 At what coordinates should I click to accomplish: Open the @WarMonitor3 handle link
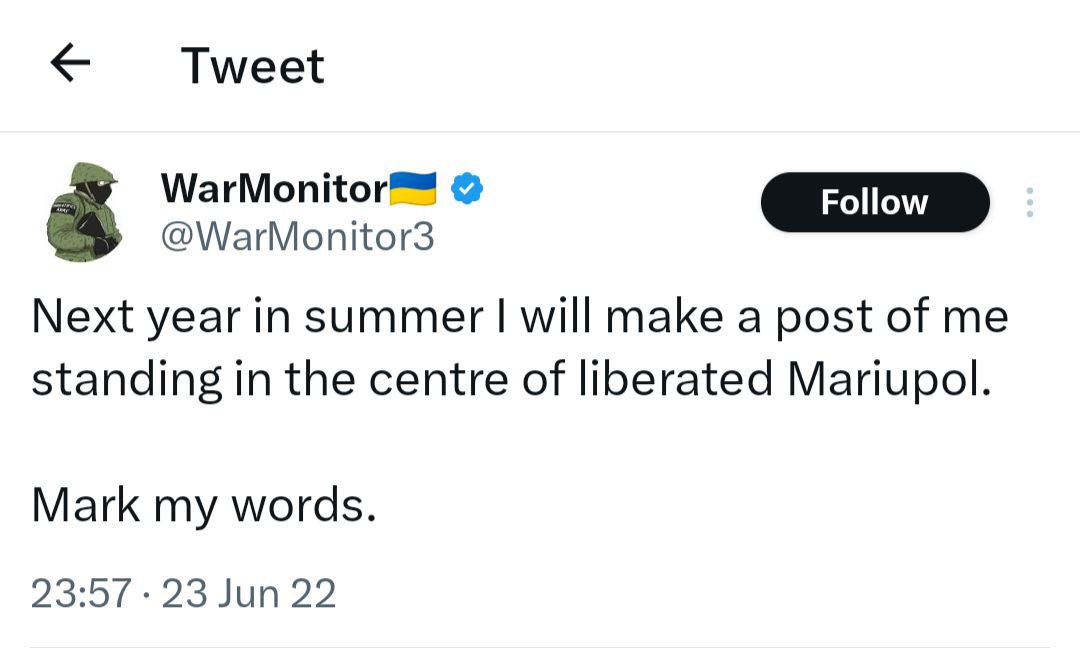click(298, 237)
